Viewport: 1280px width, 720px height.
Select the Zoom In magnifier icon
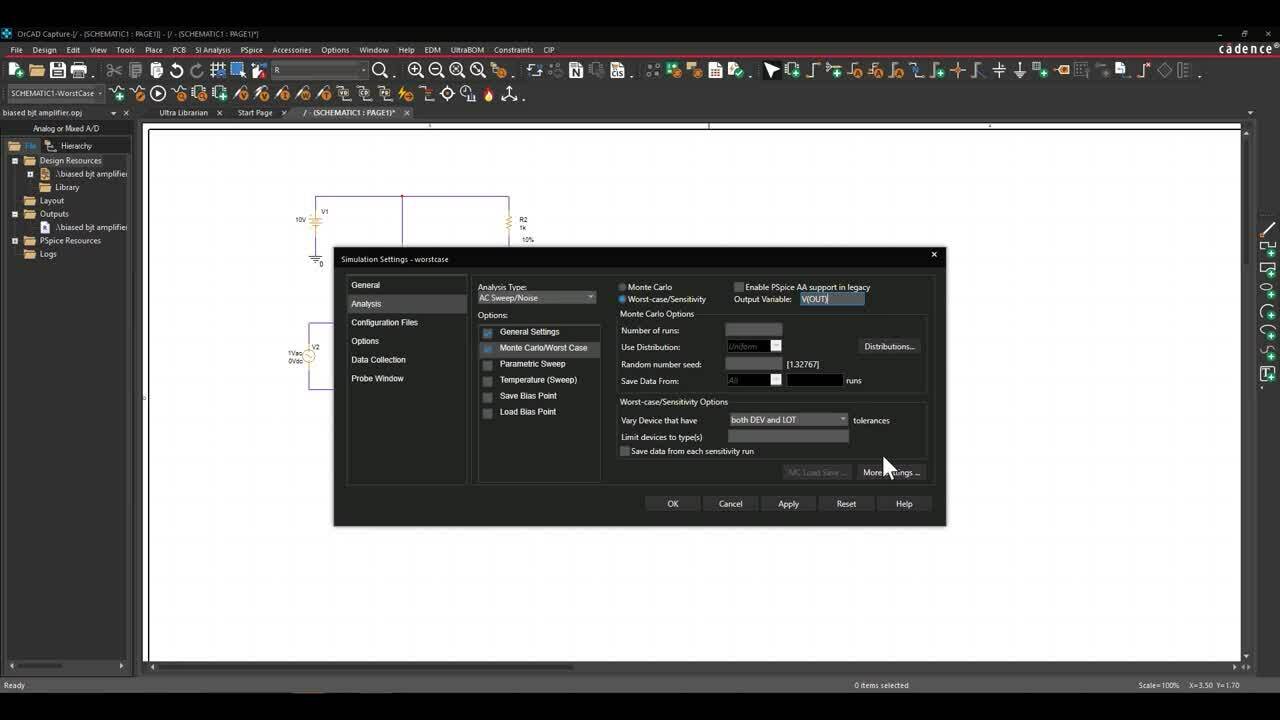415,70
